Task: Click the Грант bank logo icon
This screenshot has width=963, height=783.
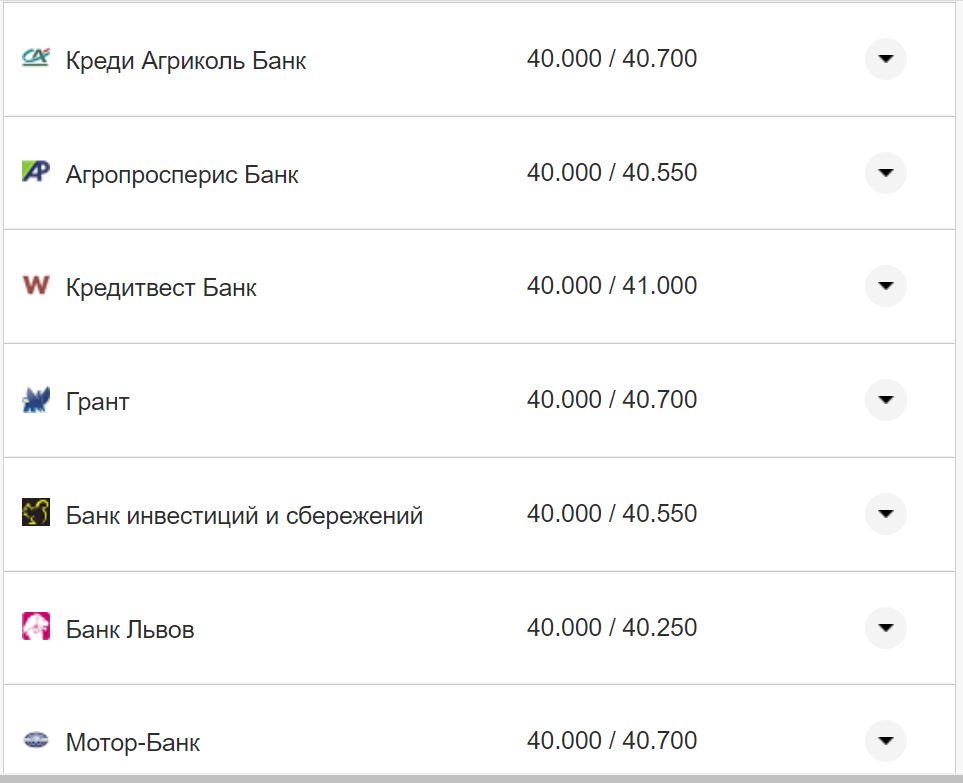Action: pyautogui.click(x=36, y=399)
